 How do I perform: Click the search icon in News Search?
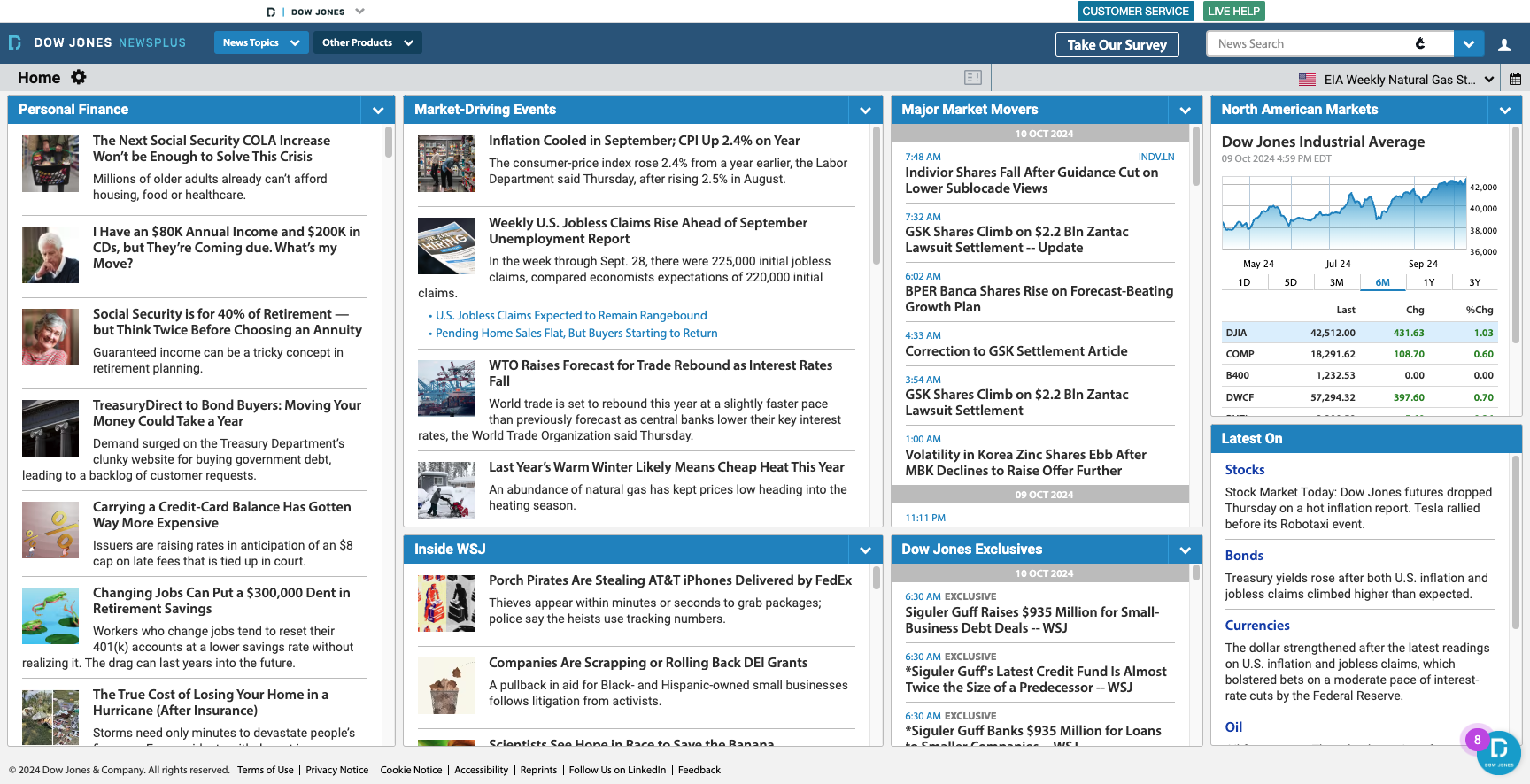tap(1420, 43)
